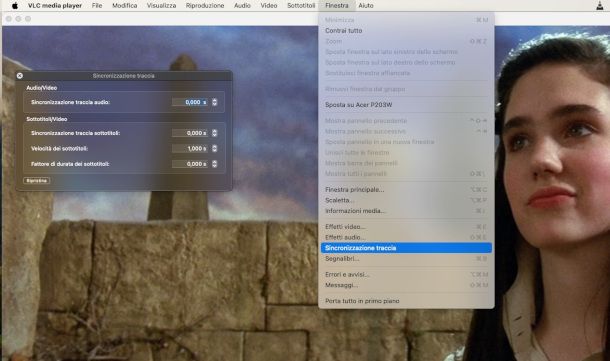Image resolution: width=610 pixels, height=361 pixels.
Task: Open Finestra principale… window
Action: point(406,189)
